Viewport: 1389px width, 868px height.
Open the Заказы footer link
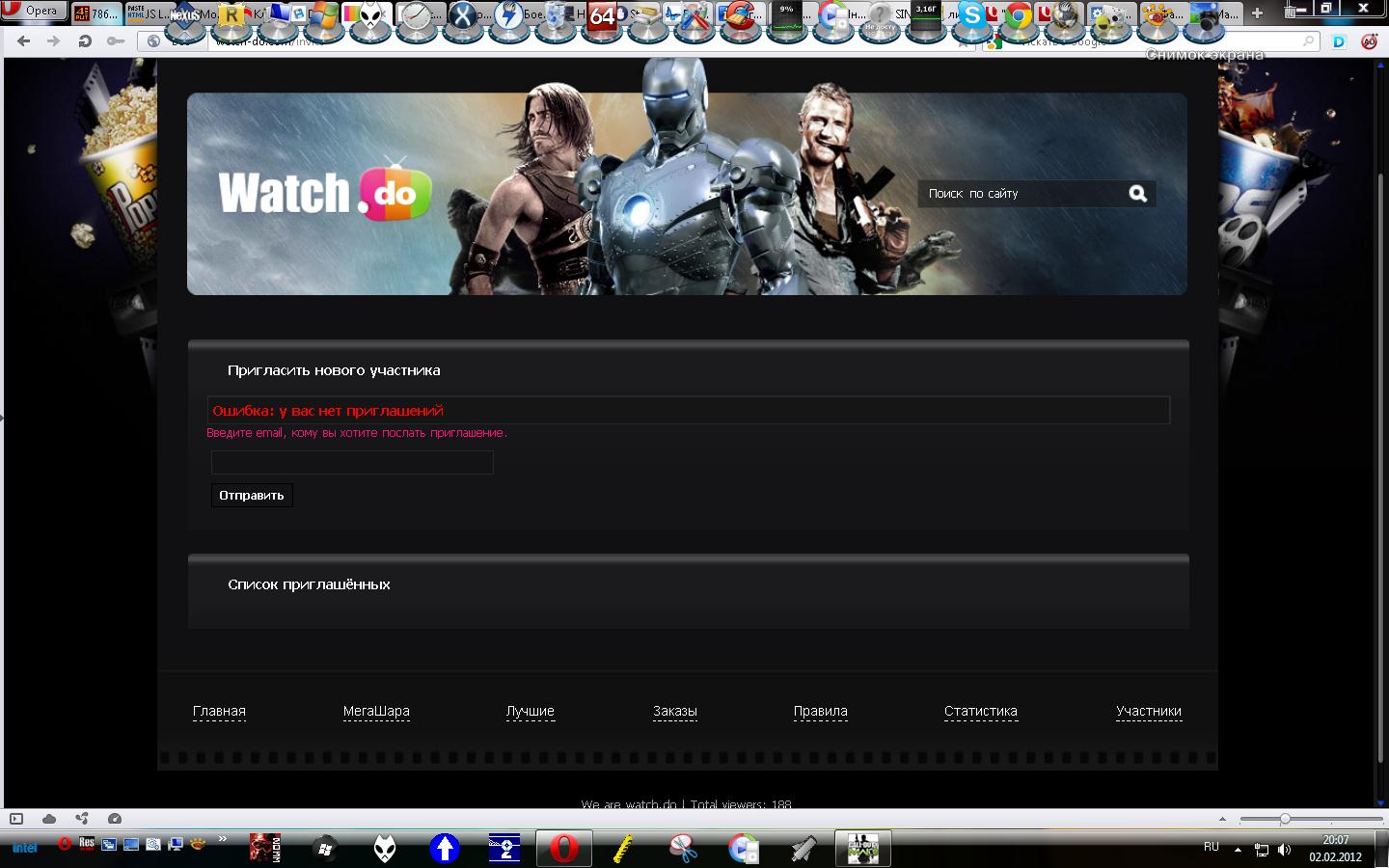click(675, 712)
